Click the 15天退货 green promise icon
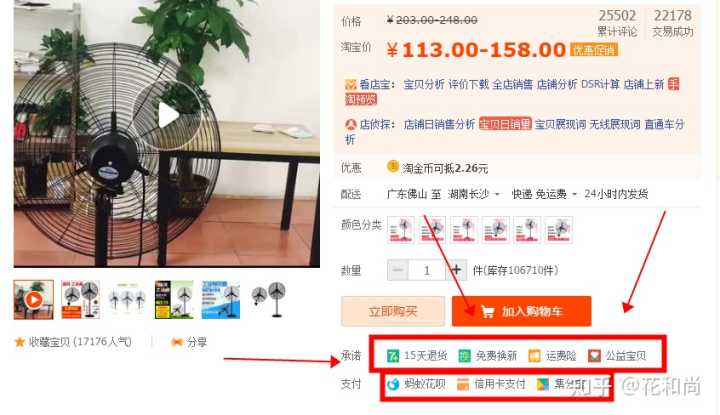Viewport: 720px width, 415px height. [x=393, y=356]
